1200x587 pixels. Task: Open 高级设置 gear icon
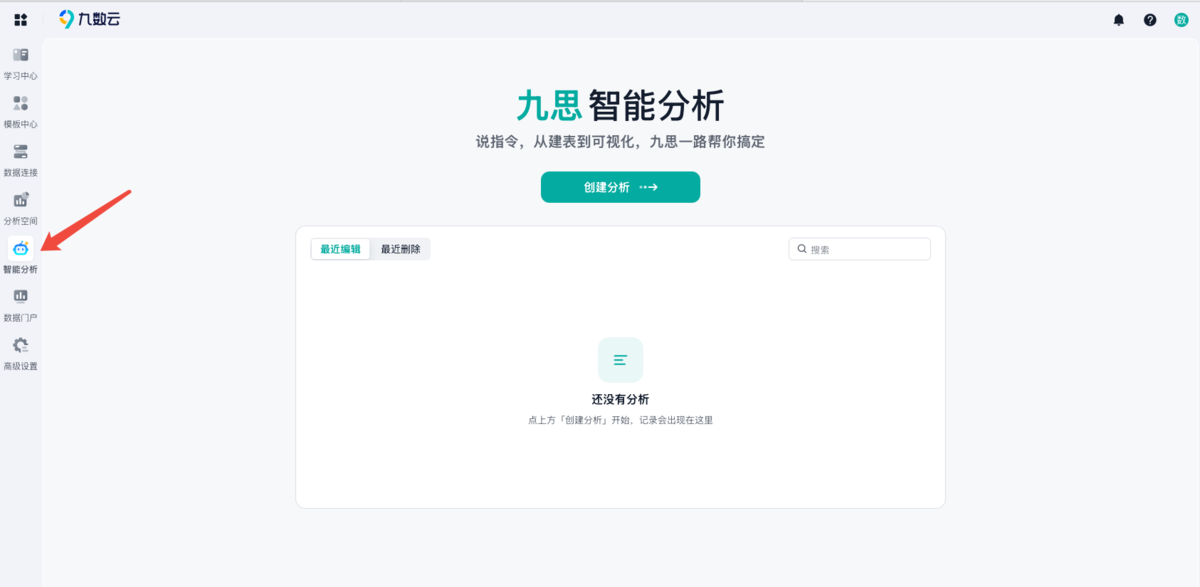(20, 345)
